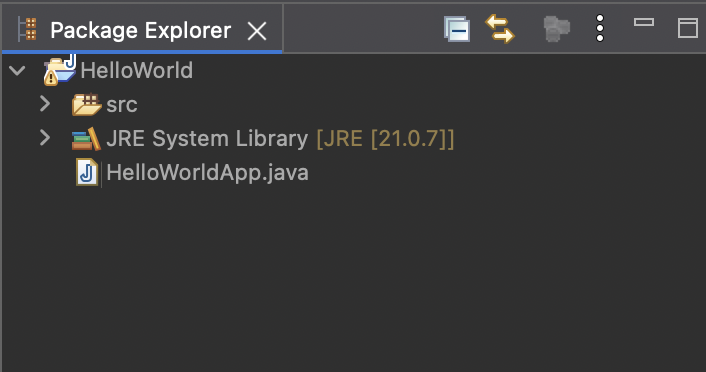
Task: Click the HelloWorldApp.java file icon
Action: click(87, 172)
